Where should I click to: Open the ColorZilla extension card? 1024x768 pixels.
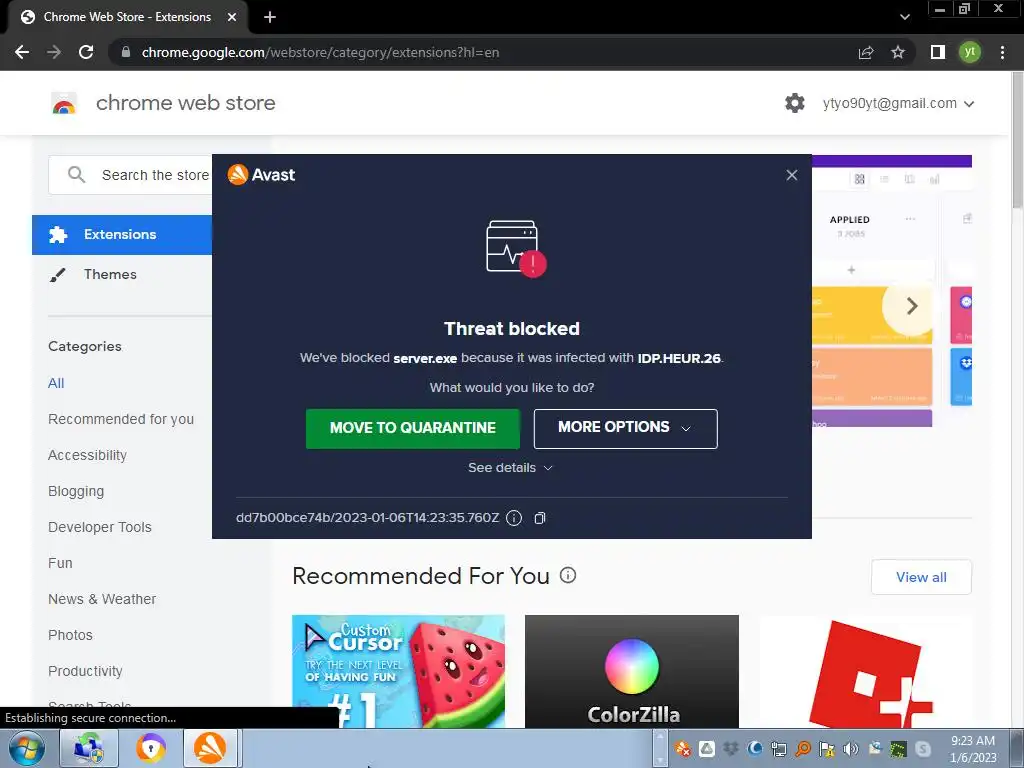[632, 671]
